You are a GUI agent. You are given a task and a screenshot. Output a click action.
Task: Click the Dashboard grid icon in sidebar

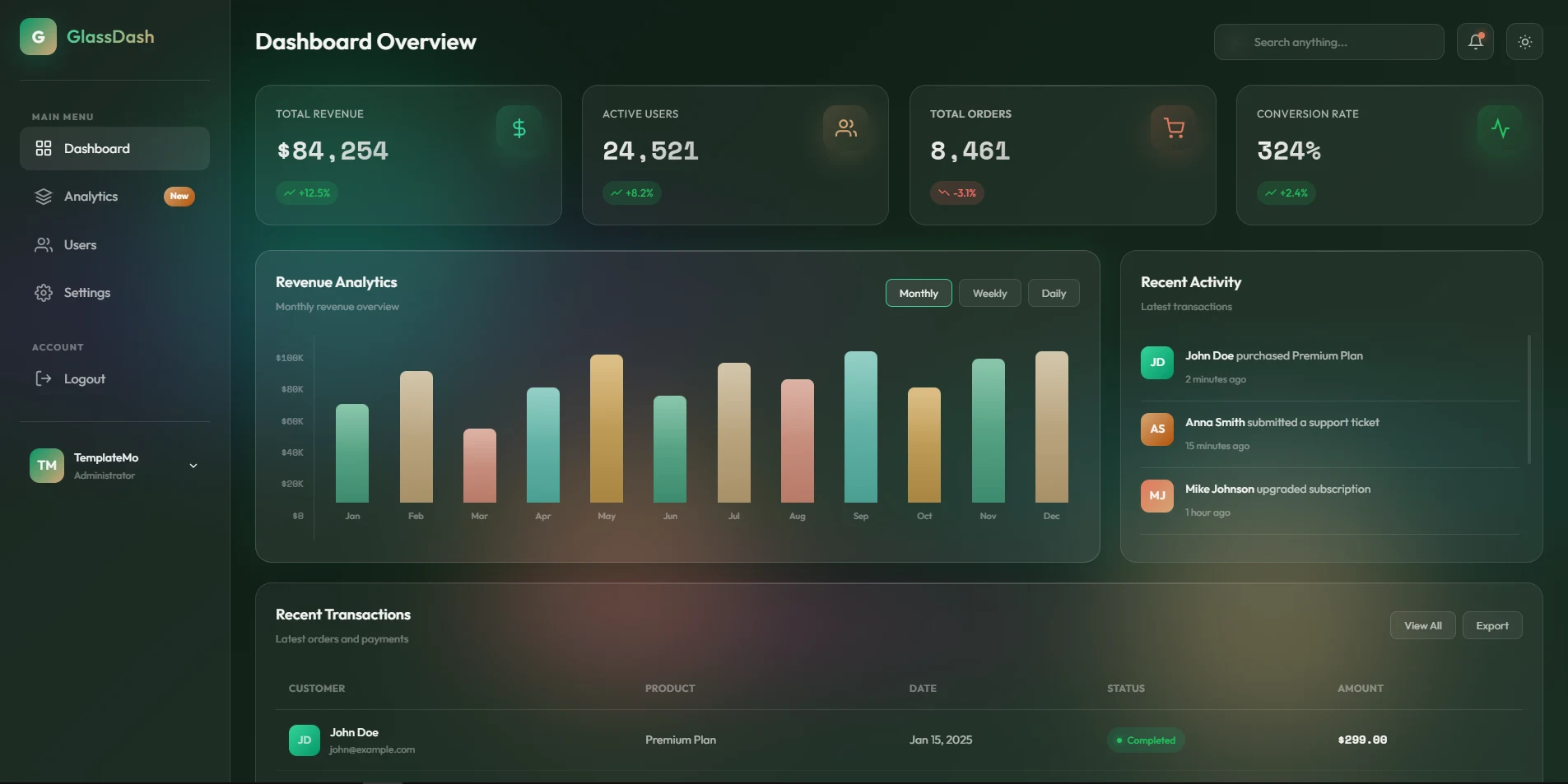[44, 148]
